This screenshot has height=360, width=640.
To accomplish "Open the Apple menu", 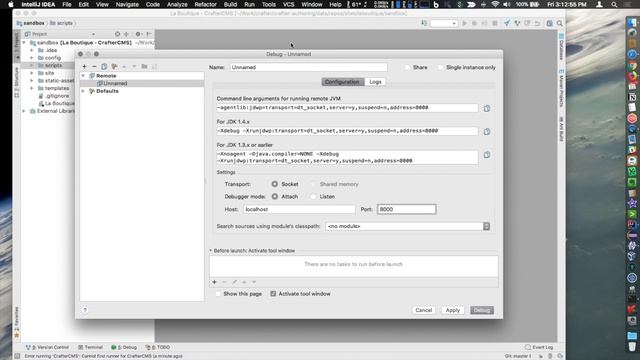I will pos(11,4).
